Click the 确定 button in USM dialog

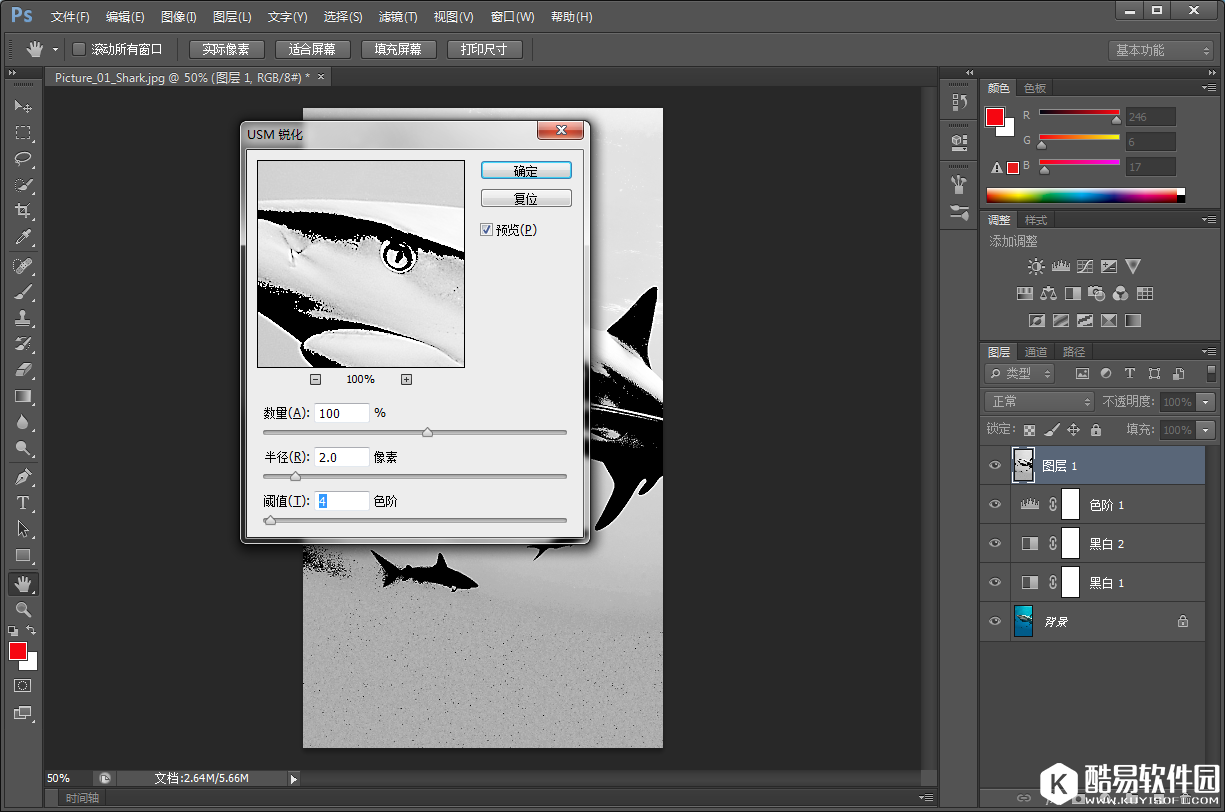click(x=526, y=171)
